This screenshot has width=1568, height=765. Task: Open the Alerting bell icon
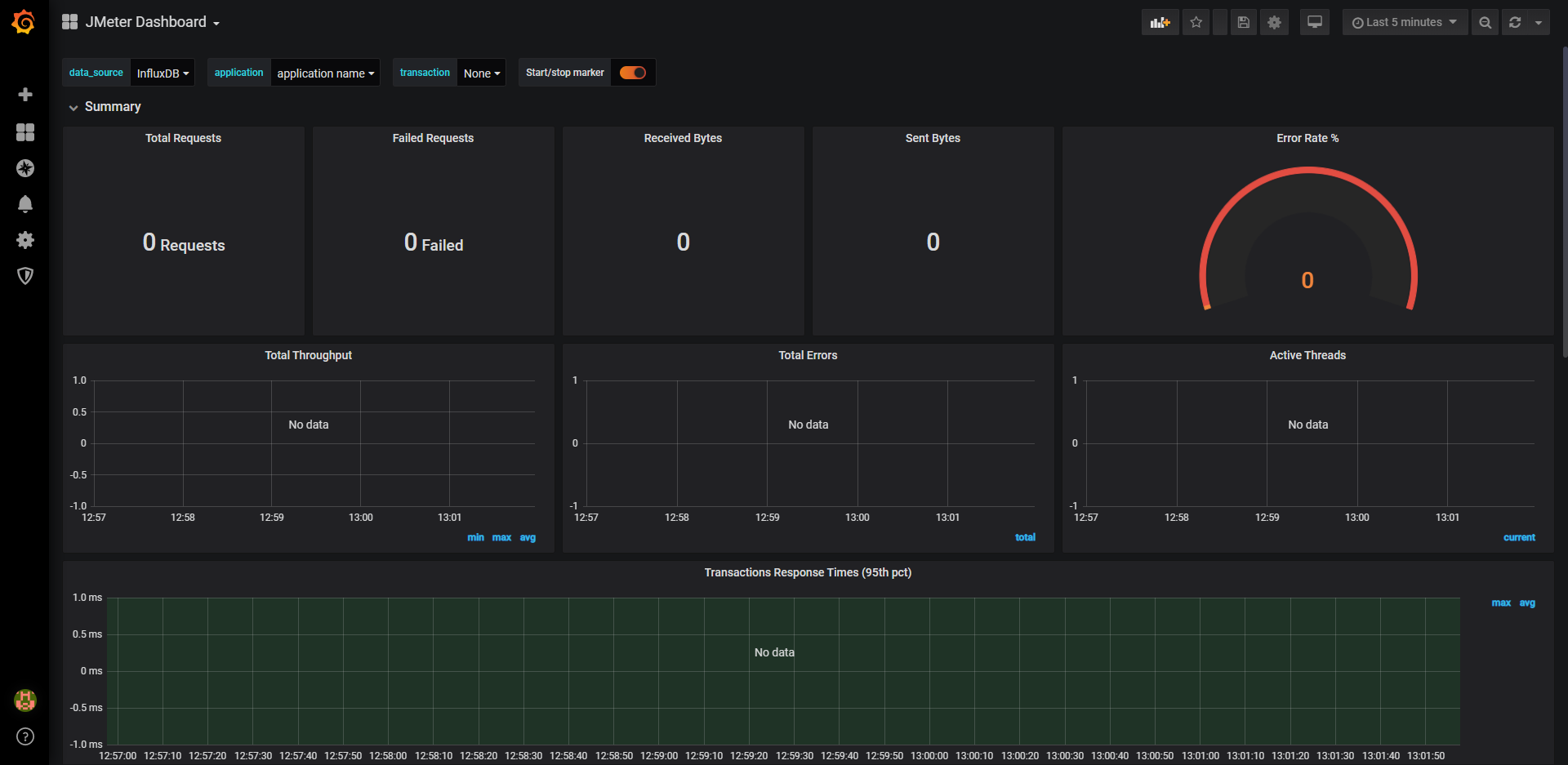(25, 204)
